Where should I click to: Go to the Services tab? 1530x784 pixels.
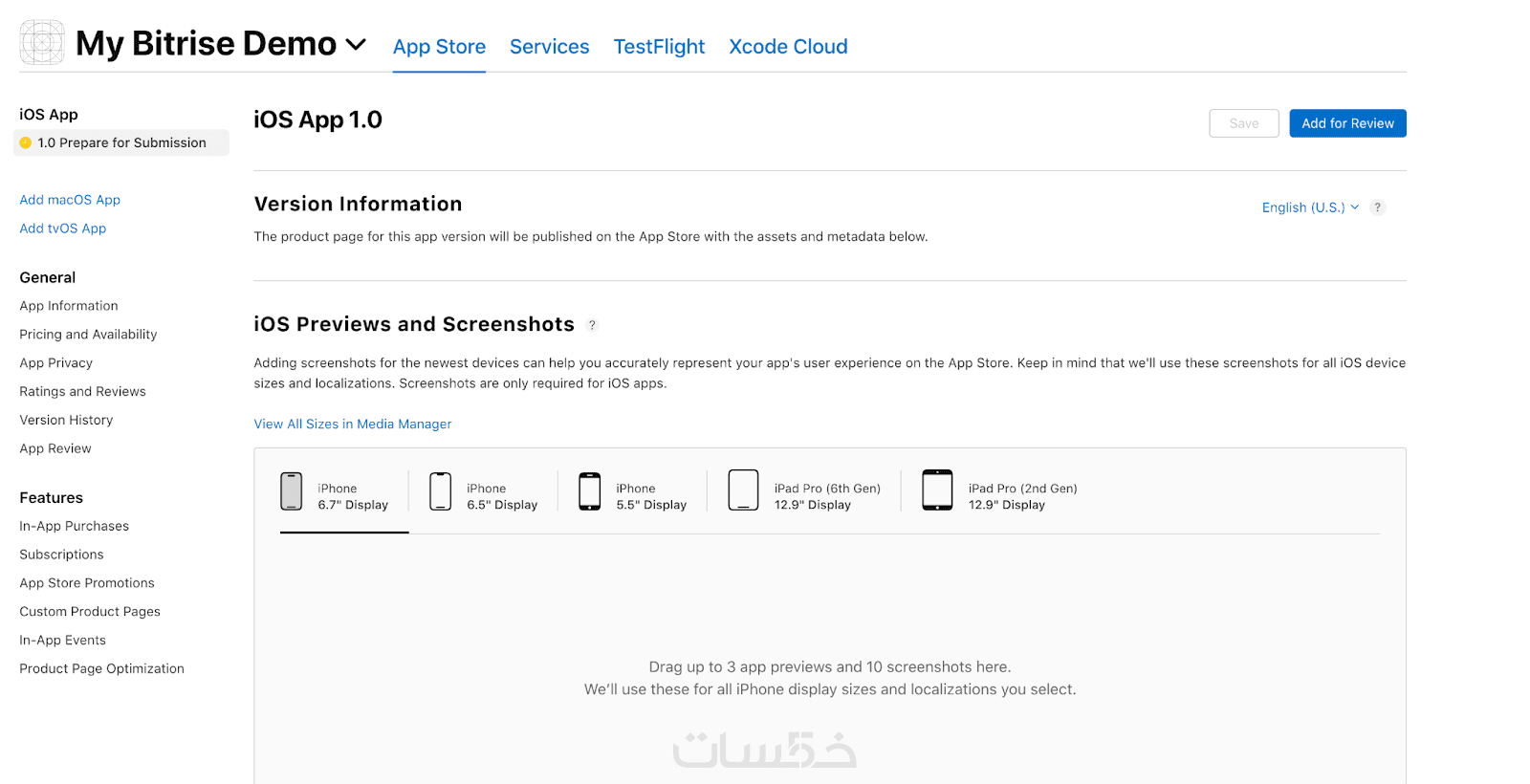click(x=549, y=47)
